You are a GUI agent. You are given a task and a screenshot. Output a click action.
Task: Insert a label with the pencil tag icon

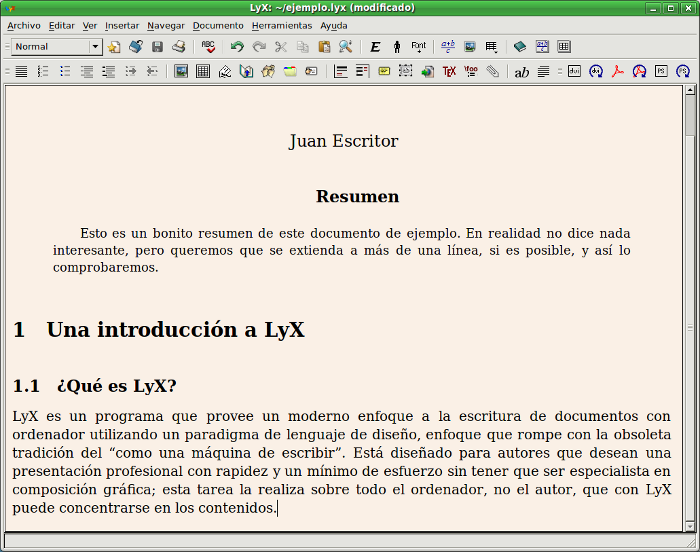[x=225, y=71]
